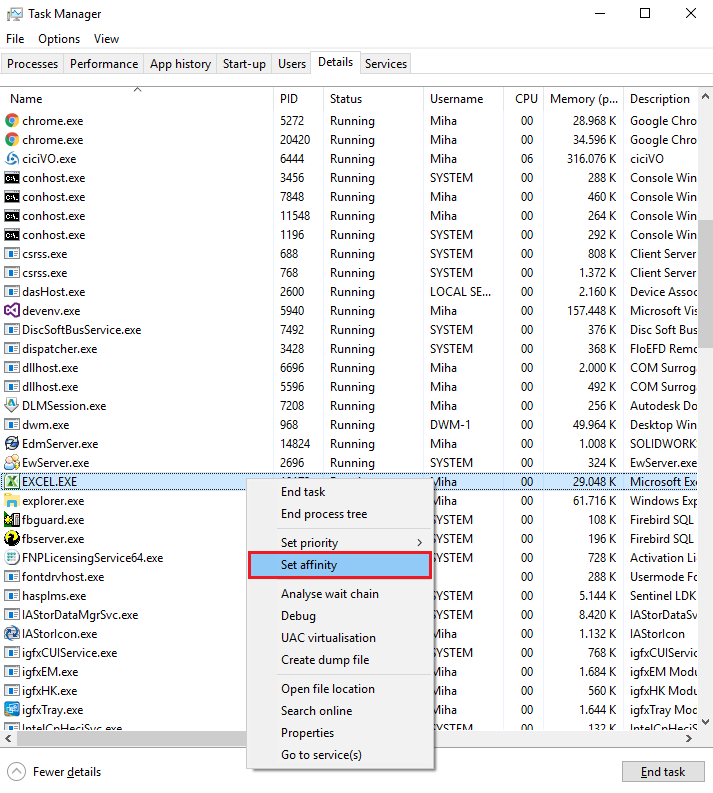Click the EdmServer.exe process icon
This screenshot has height=793, width=713.
point(12,444)
